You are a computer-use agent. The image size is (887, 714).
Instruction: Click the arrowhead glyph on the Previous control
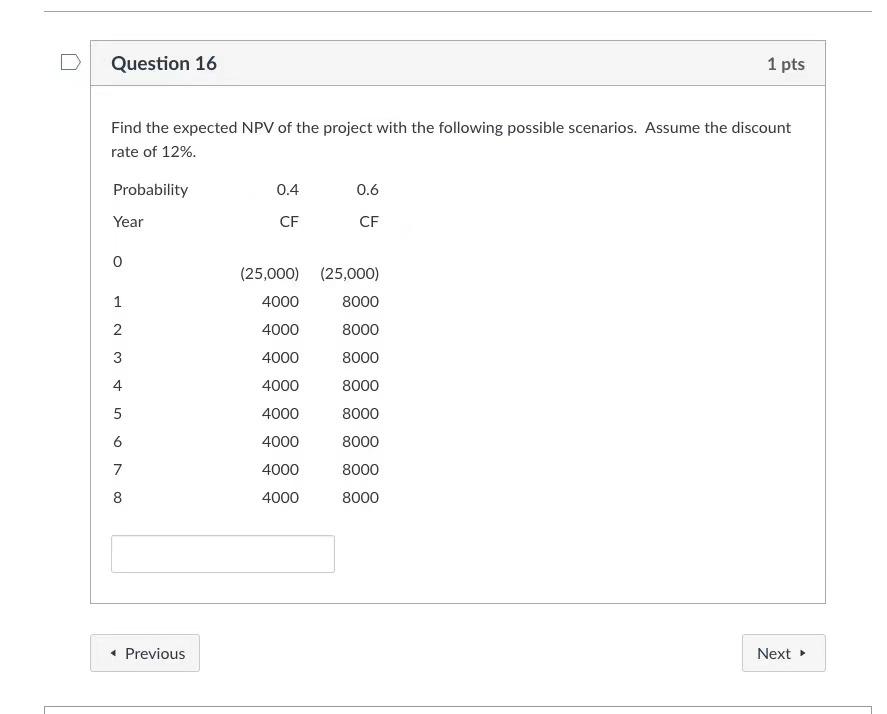(113, 652)
